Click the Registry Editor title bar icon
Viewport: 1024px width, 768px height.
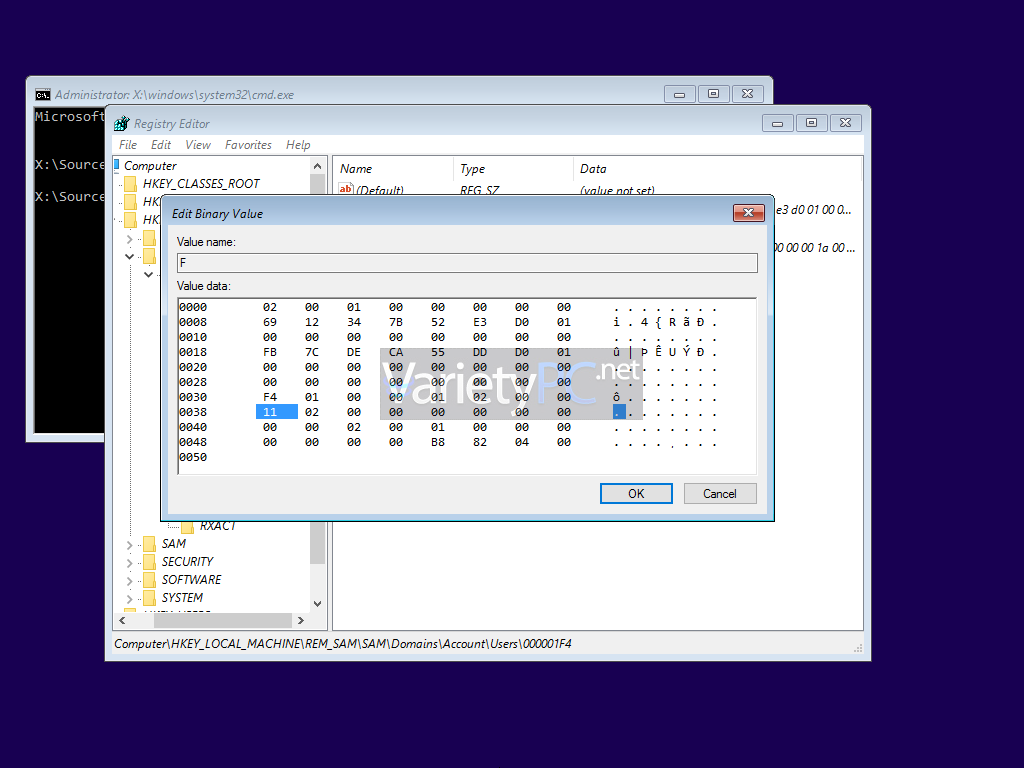[x=121, y=123]
